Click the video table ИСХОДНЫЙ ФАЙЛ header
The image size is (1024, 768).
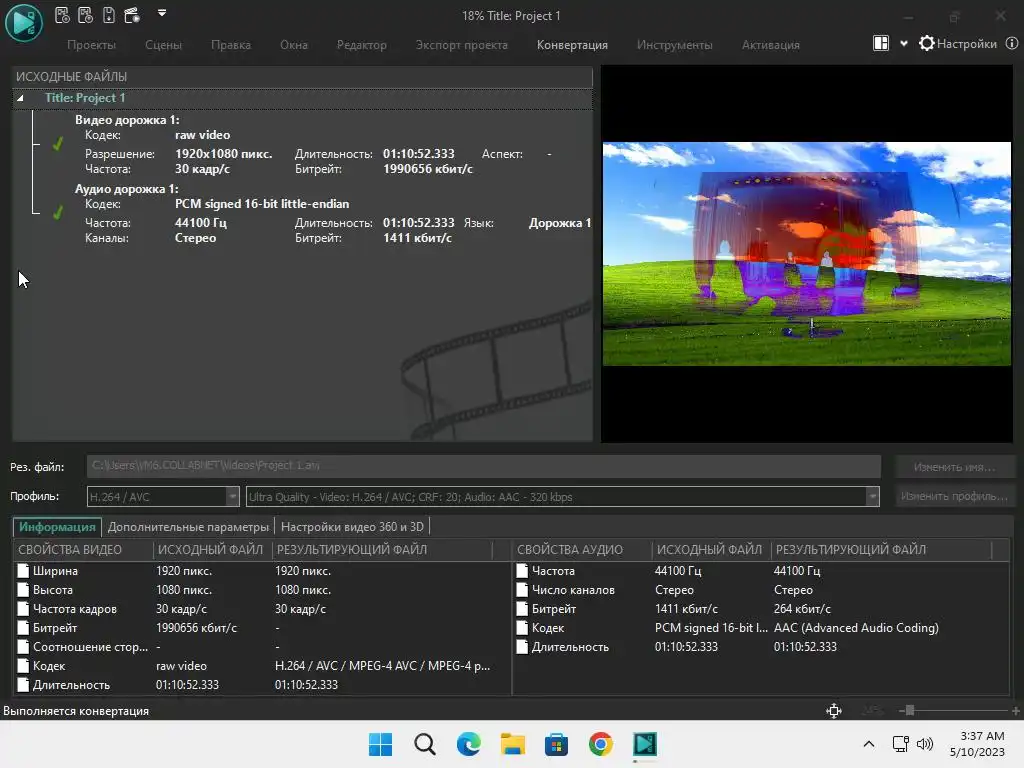[x=210, y=550]
